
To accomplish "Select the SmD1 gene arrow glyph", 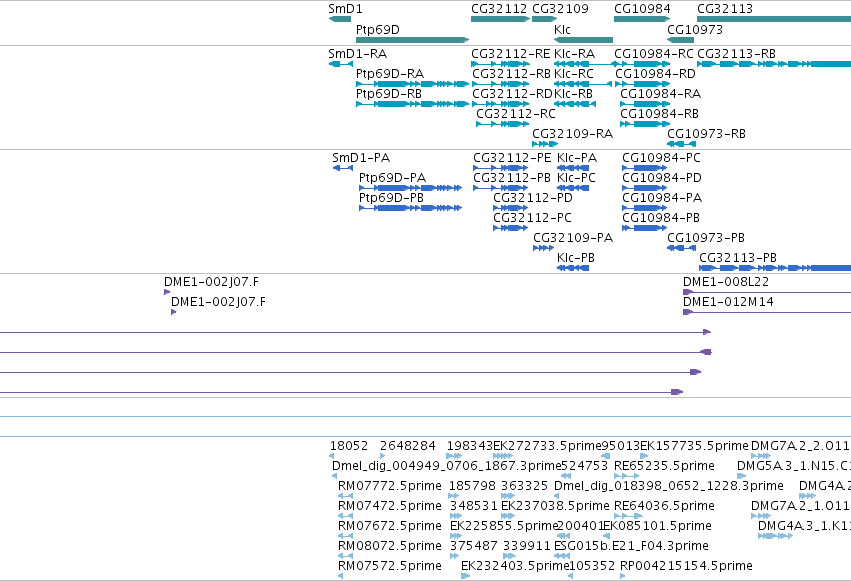I will pos(340,19).
